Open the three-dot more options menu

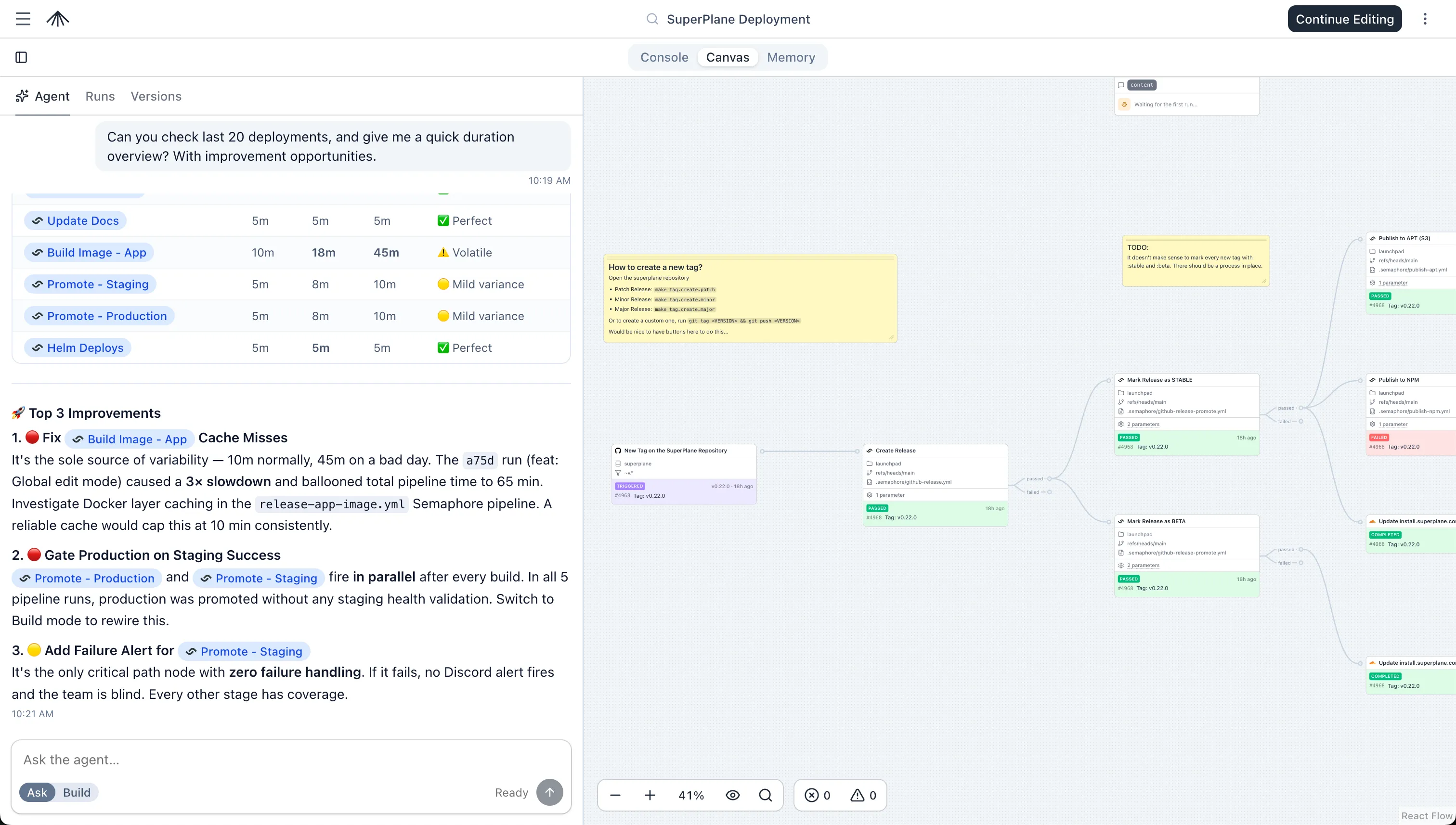[1425, 19]
